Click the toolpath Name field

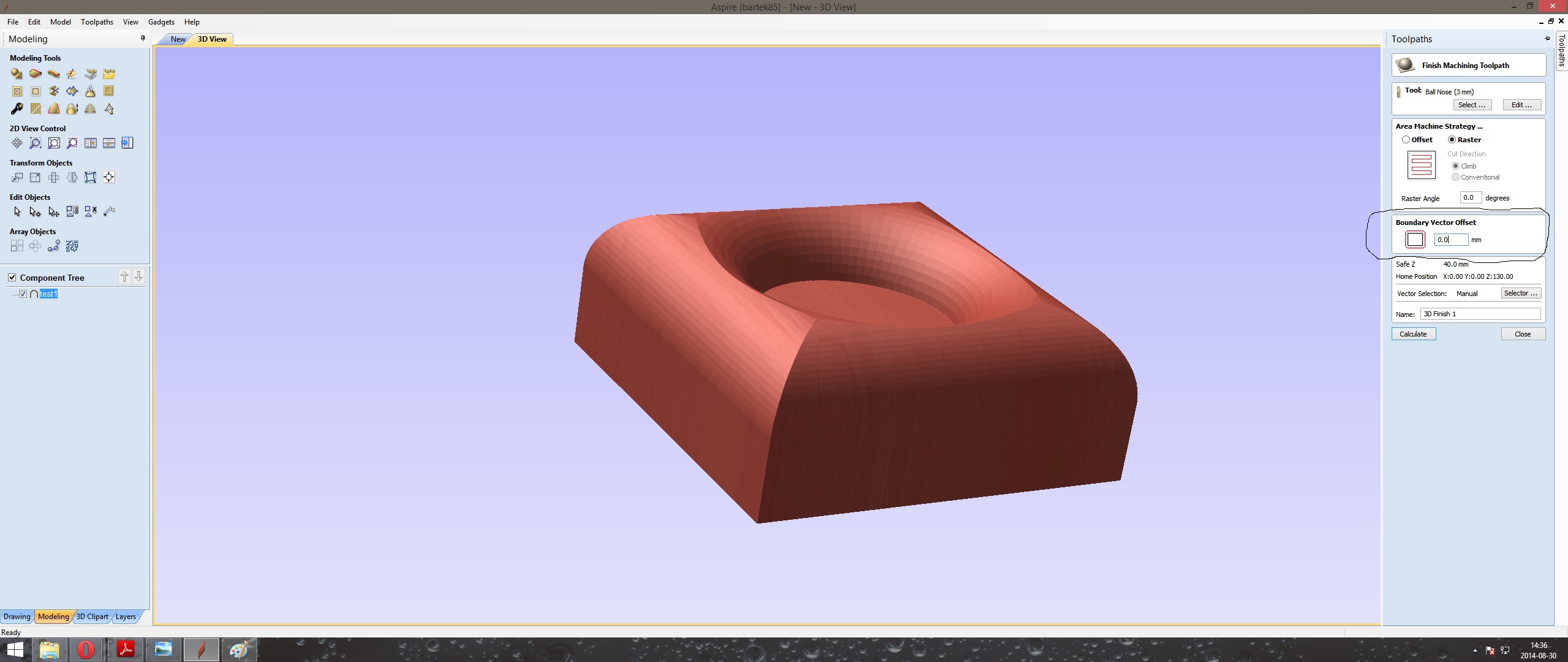click(1480, 314)
